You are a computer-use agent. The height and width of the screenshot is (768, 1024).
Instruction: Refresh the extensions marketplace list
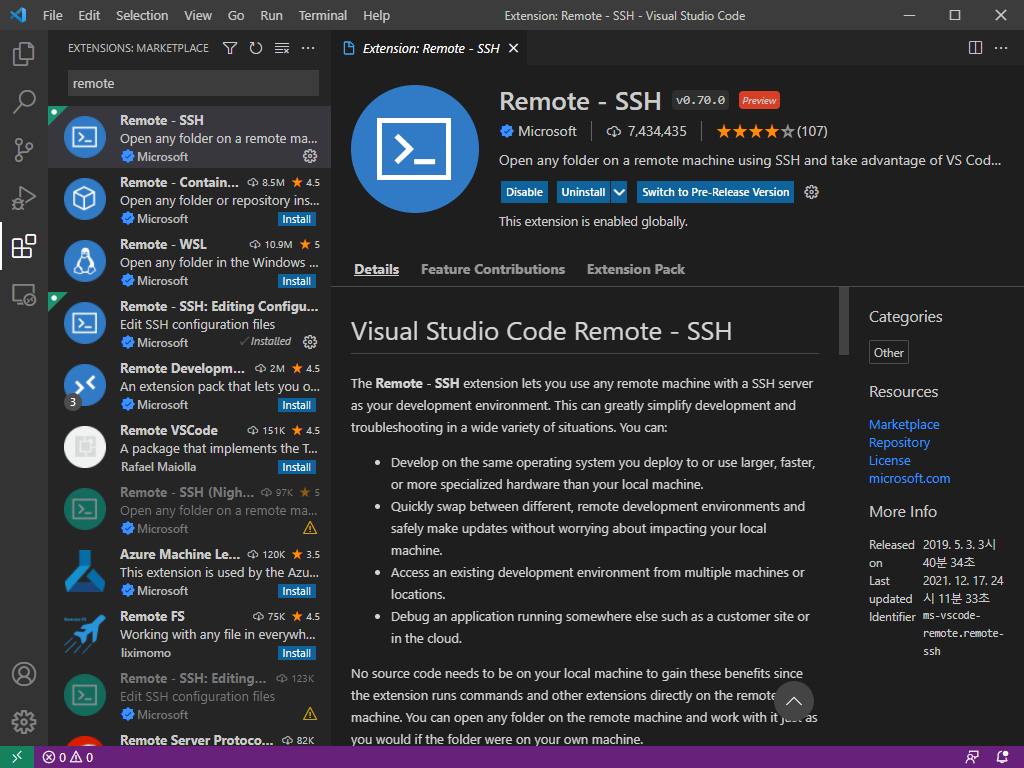coord(256,48)
